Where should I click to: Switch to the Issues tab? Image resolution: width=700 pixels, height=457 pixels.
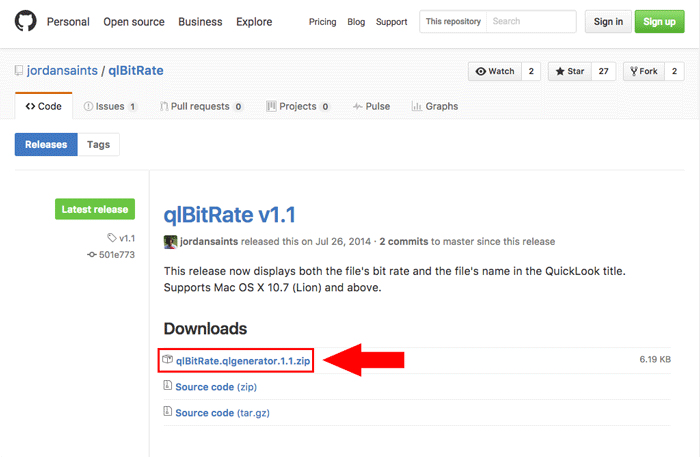[x=110, y=106]
